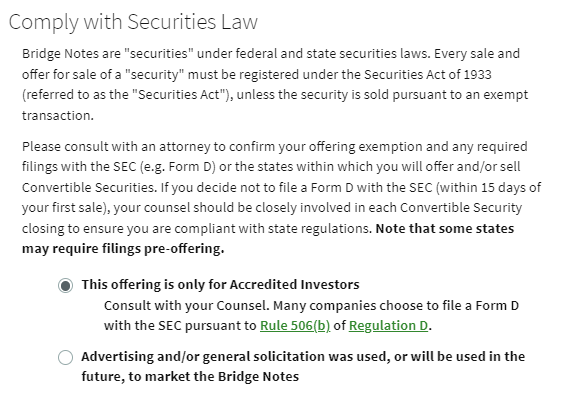Open the Rule 506(b) link

click(295, 326)
